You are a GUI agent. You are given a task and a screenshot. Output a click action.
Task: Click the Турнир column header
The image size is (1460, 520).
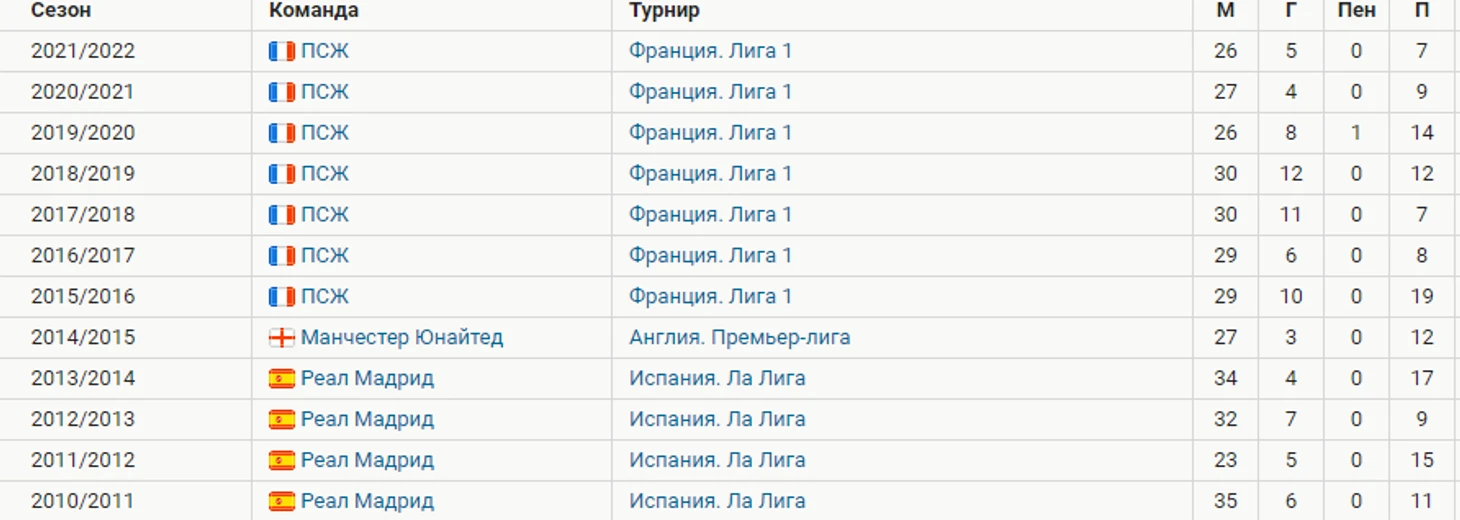(664, 11)
